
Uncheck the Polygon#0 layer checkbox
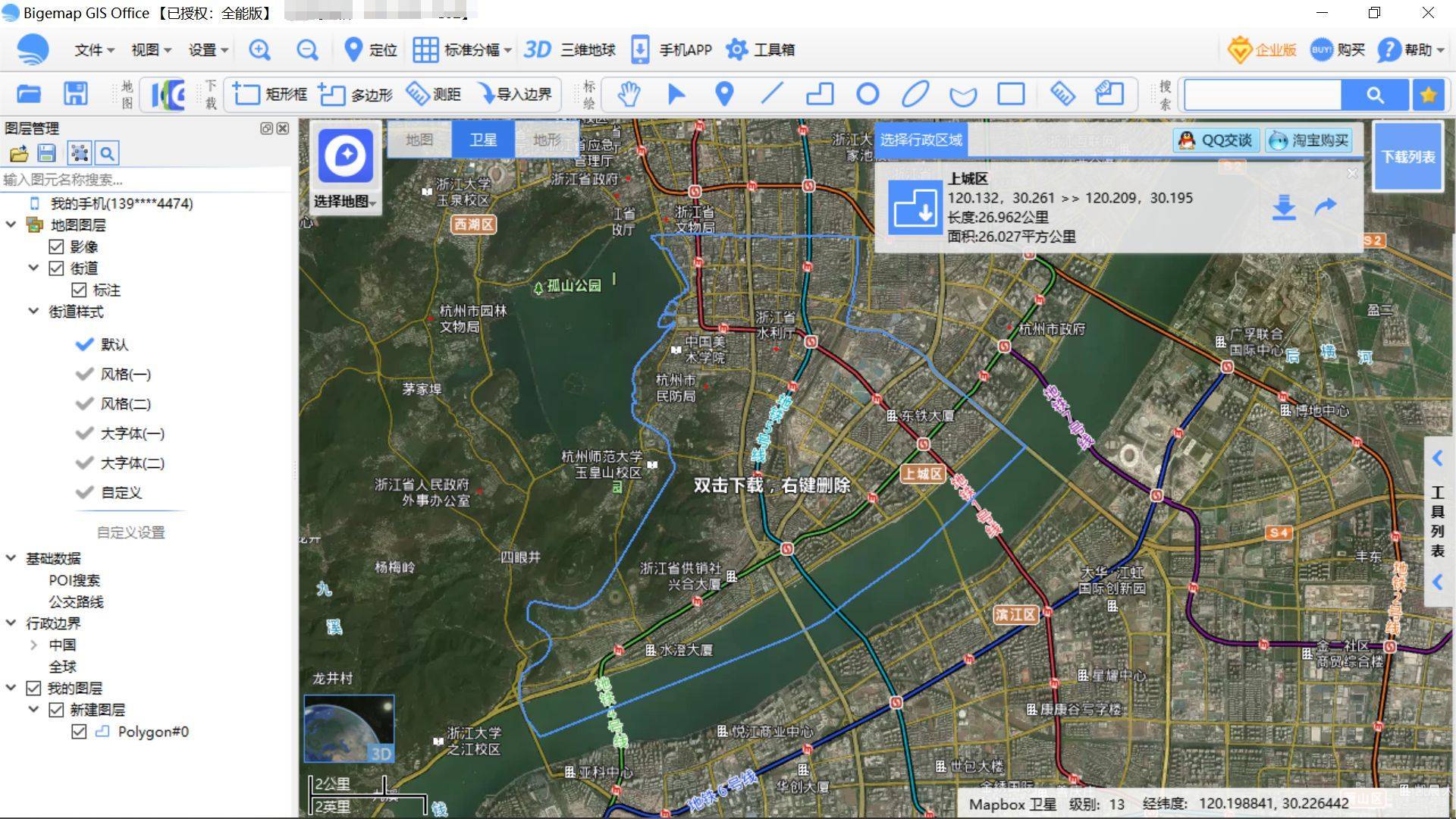[x=79, y=732]
